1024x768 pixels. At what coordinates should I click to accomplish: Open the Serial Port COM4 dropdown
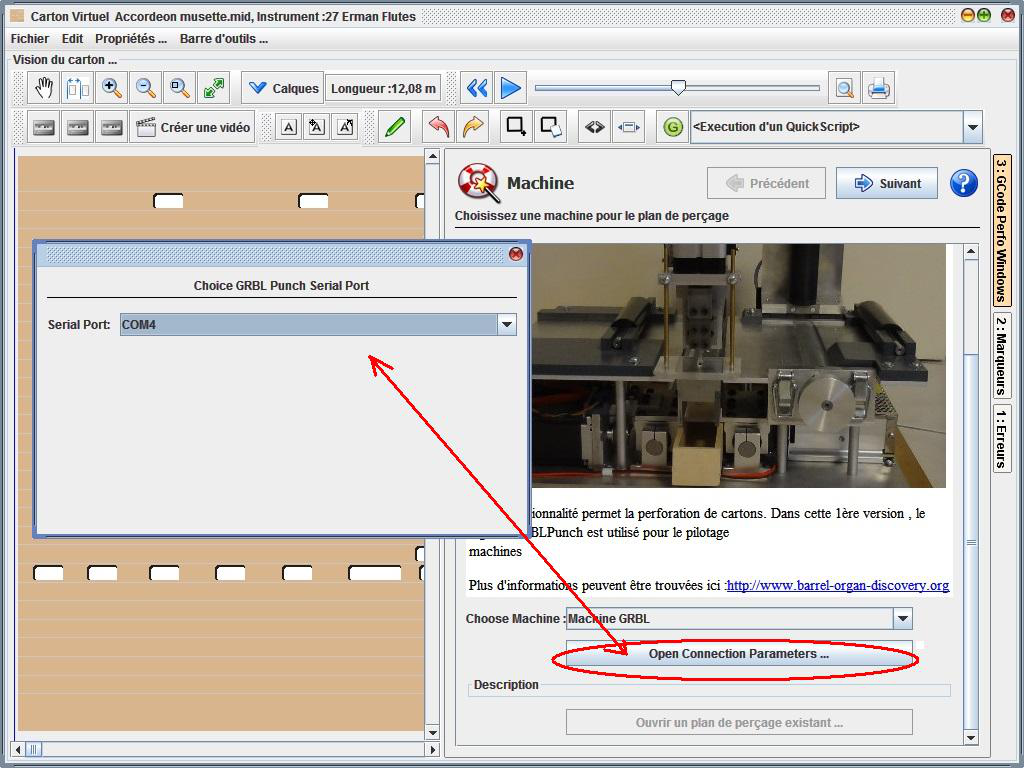click(506, 325)
